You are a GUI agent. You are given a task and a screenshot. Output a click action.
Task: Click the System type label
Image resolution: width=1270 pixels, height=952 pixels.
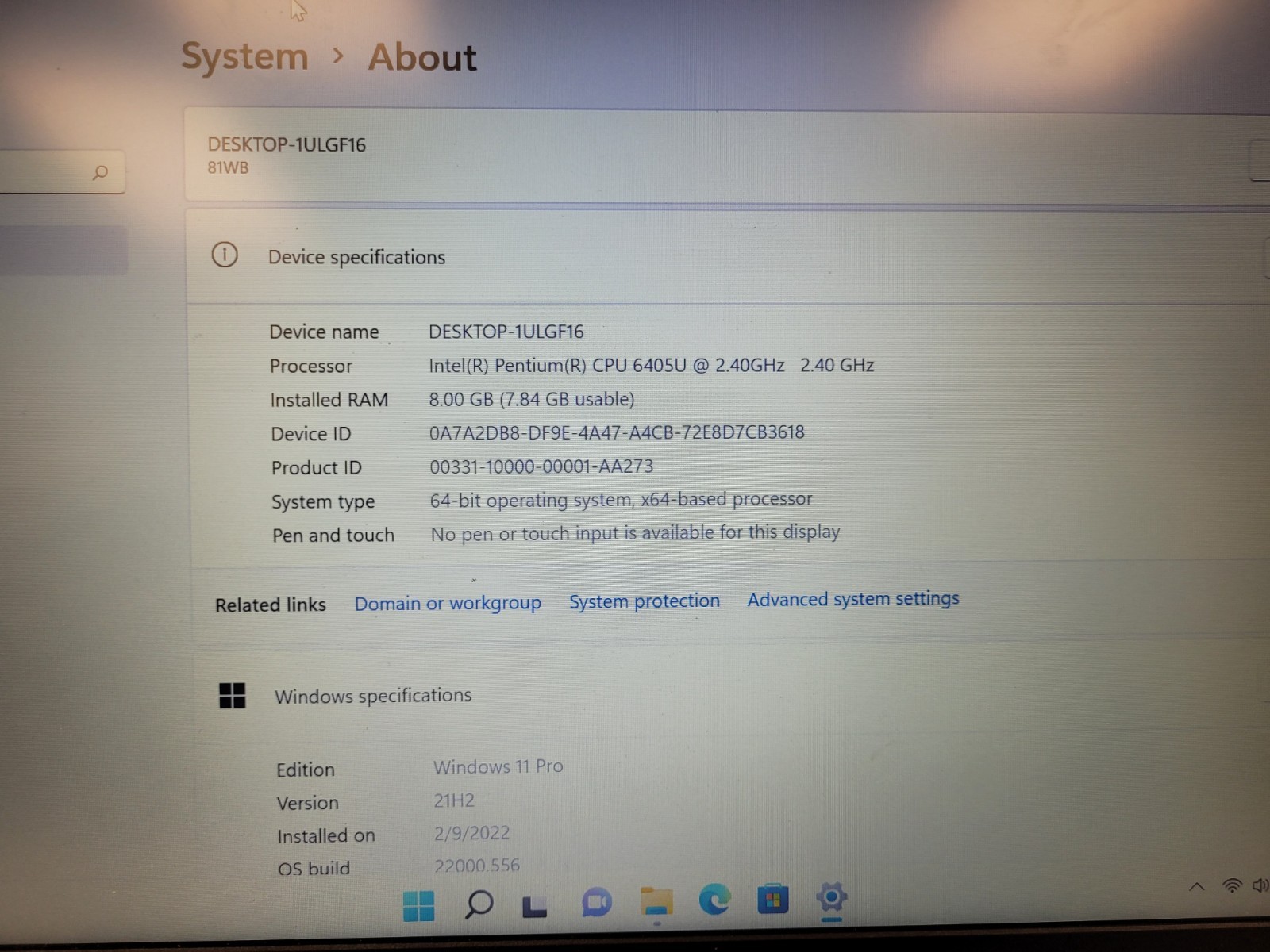[323, 502]
